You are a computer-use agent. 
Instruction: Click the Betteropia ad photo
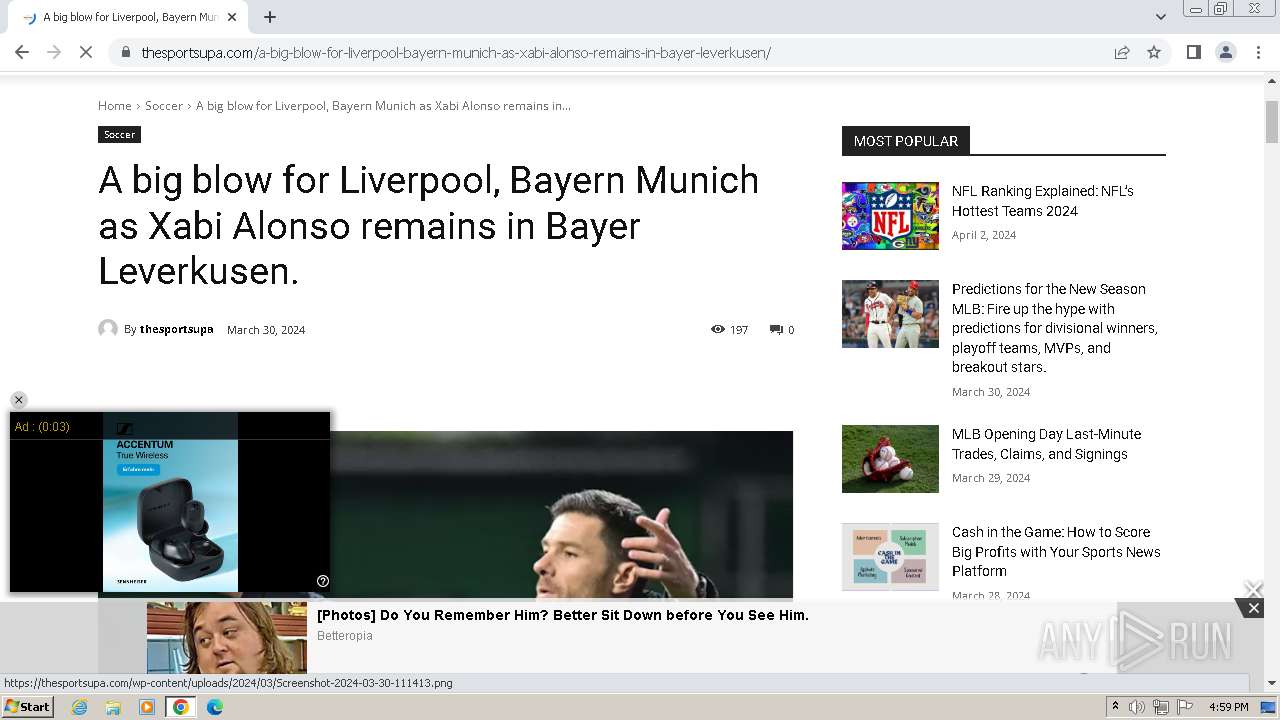(227, 638)
